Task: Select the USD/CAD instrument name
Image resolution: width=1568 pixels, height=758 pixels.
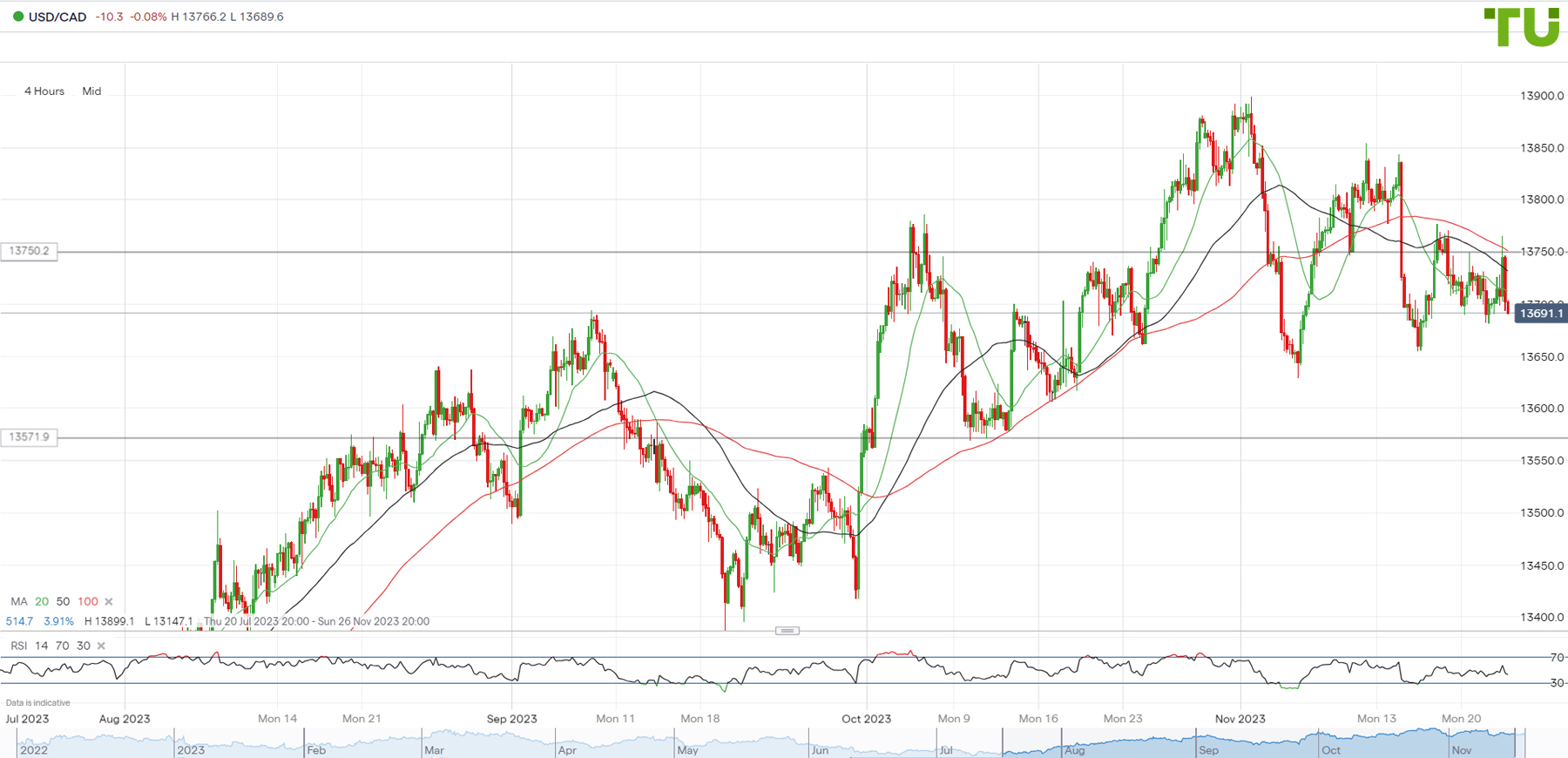Action: point(57,17)
